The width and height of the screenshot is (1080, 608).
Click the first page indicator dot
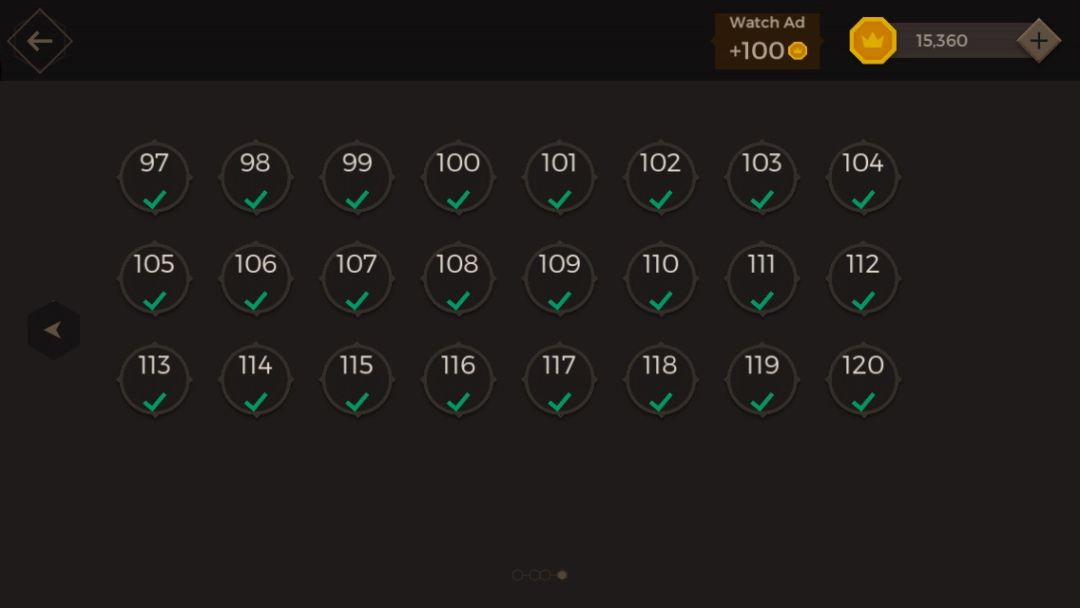coord(517,575)
